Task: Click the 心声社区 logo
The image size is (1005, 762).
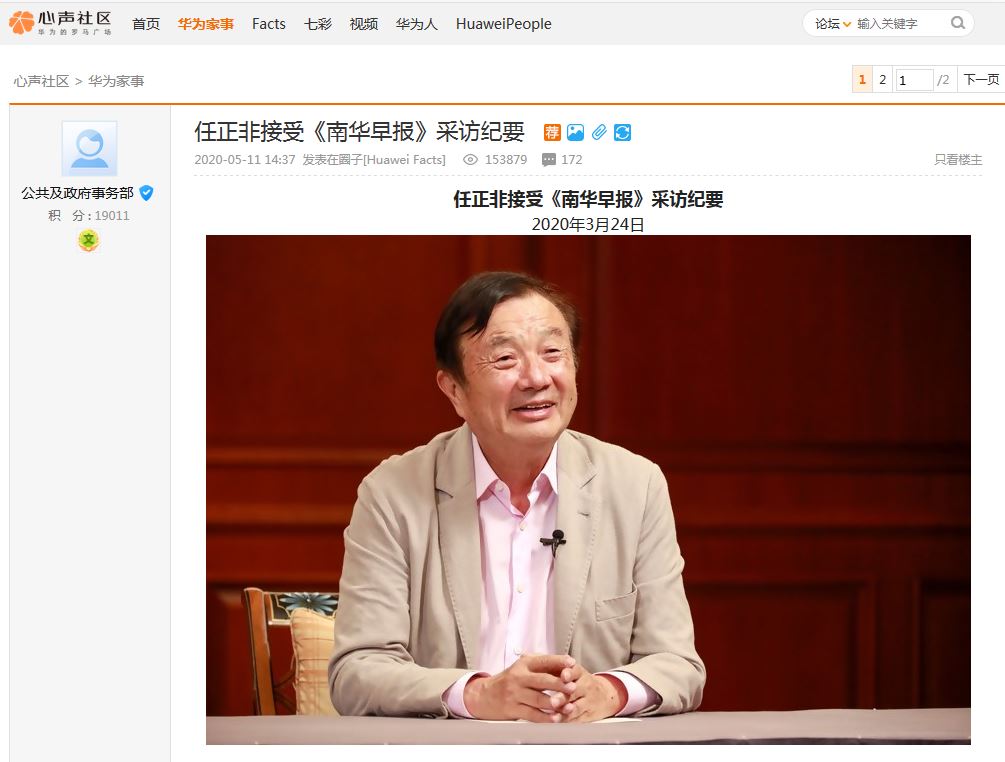Action: tap(60, 23)
